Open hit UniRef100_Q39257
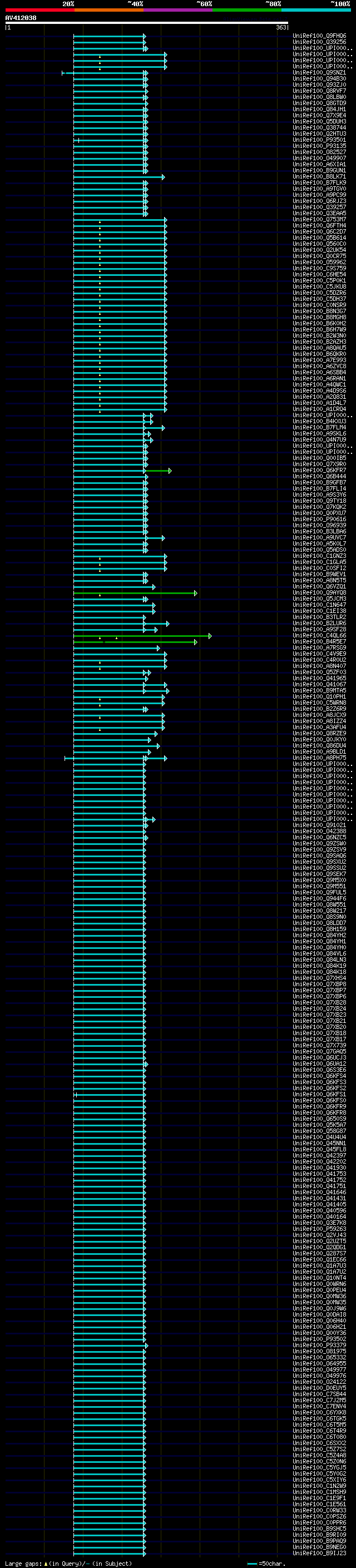The width and height of the screenshot is (356, 1568). coord(319,207)
